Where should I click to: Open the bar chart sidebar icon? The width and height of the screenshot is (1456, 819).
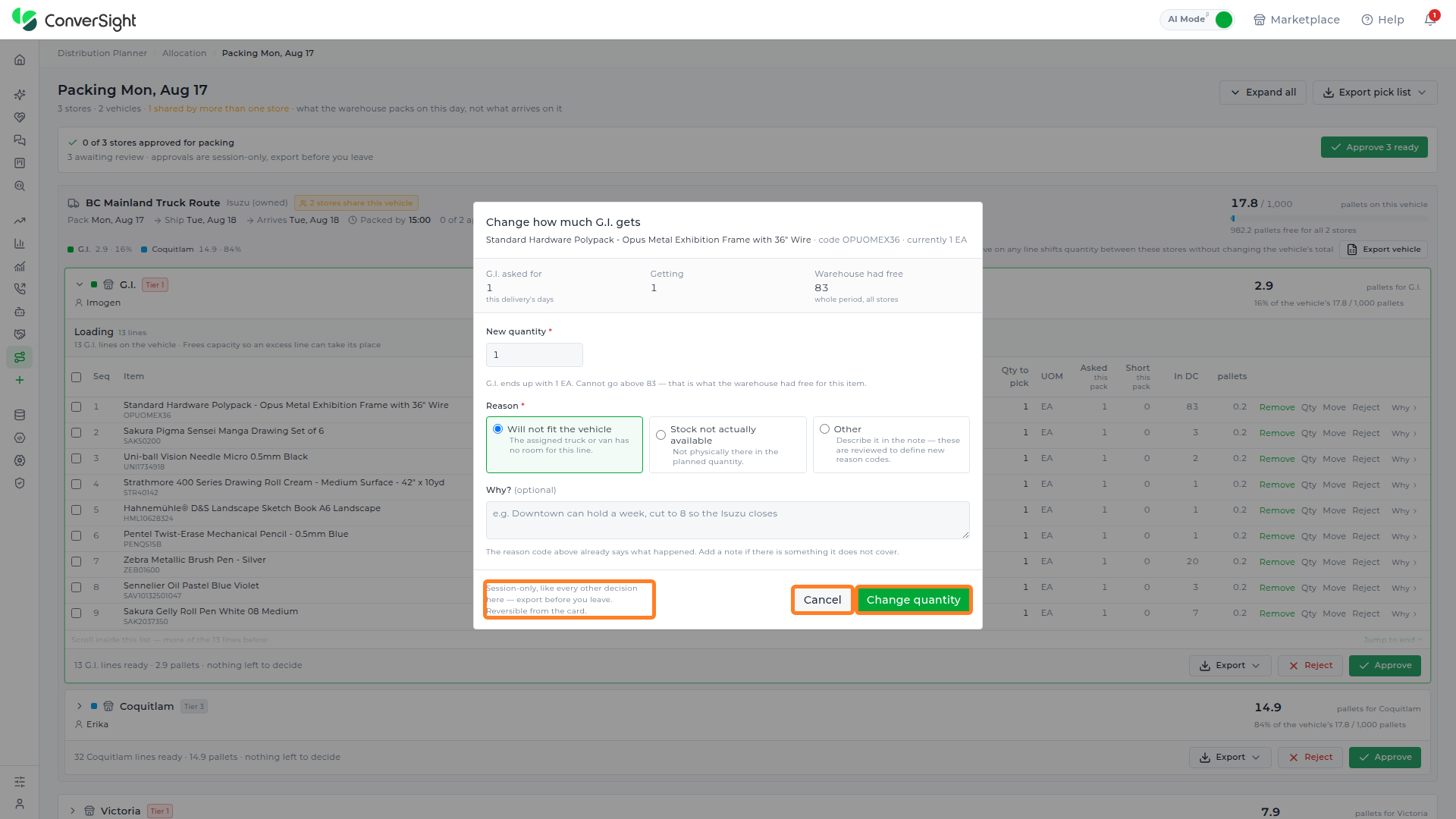tap(20, 243)
